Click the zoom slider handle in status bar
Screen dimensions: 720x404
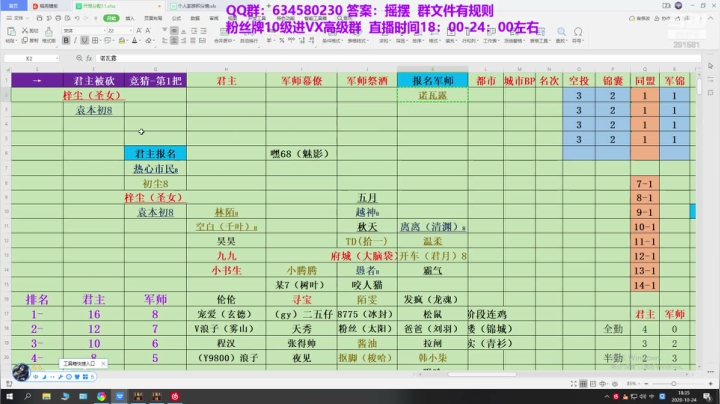[674, 383]
